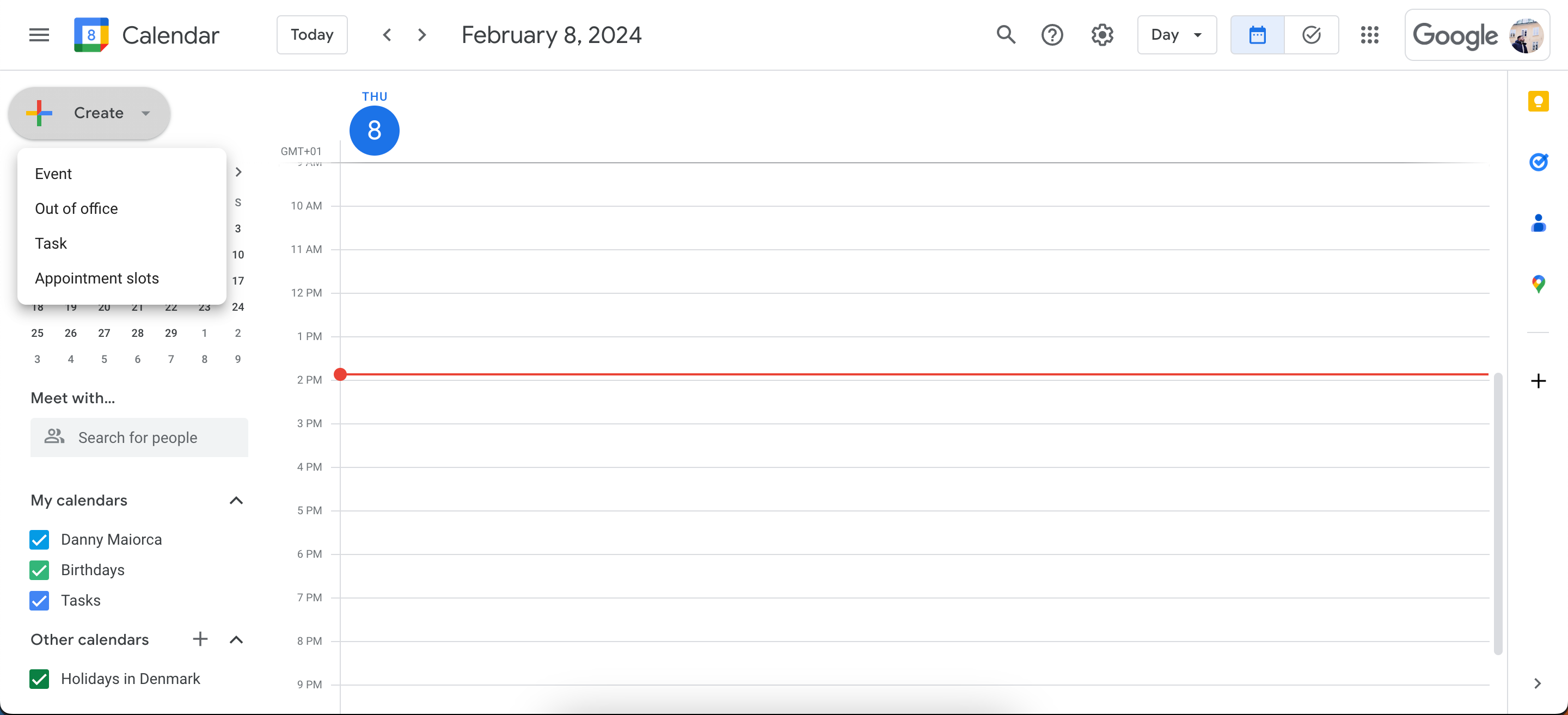Open Google Maps in the side panel
The image size is (1568, 715).
pyautogui.click(x=1539, y=283)
